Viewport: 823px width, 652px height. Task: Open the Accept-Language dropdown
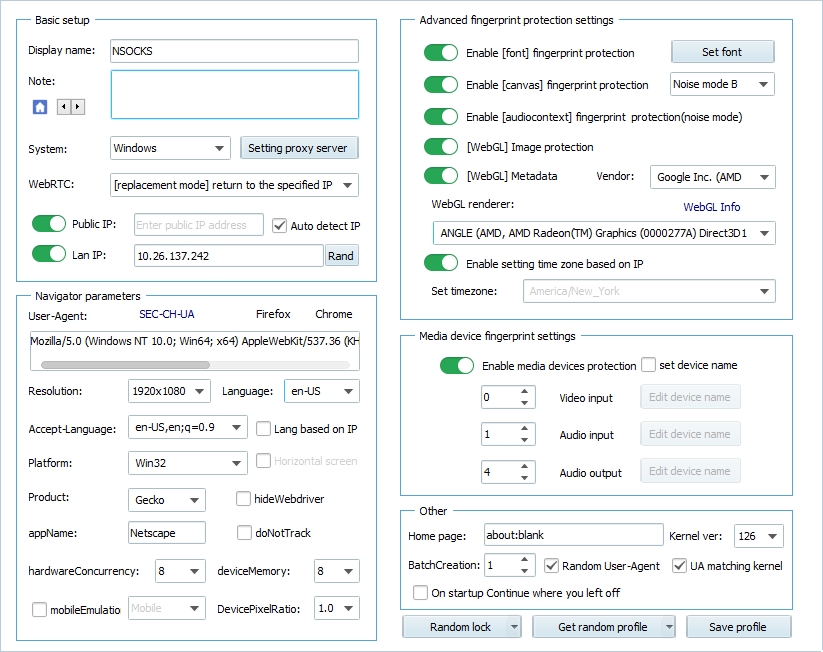point(187,427)
